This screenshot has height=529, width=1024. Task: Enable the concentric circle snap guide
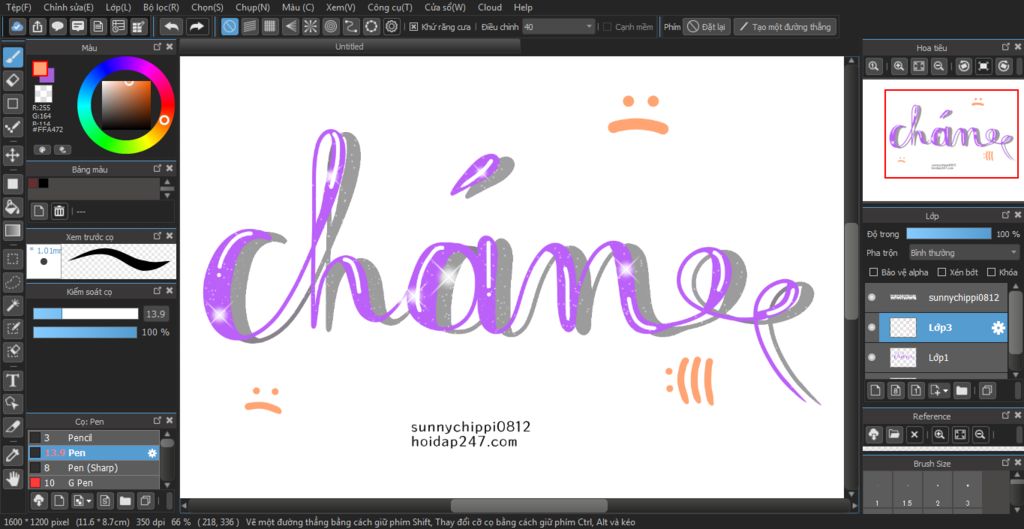[330, 27]
